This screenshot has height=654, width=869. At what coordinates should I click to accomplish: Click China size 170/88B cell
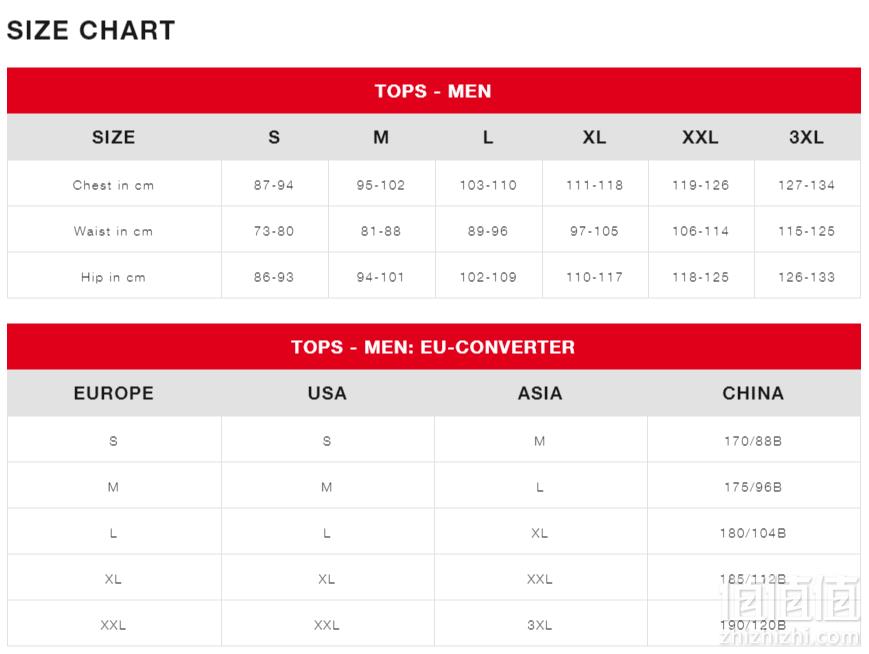point(753,441)
